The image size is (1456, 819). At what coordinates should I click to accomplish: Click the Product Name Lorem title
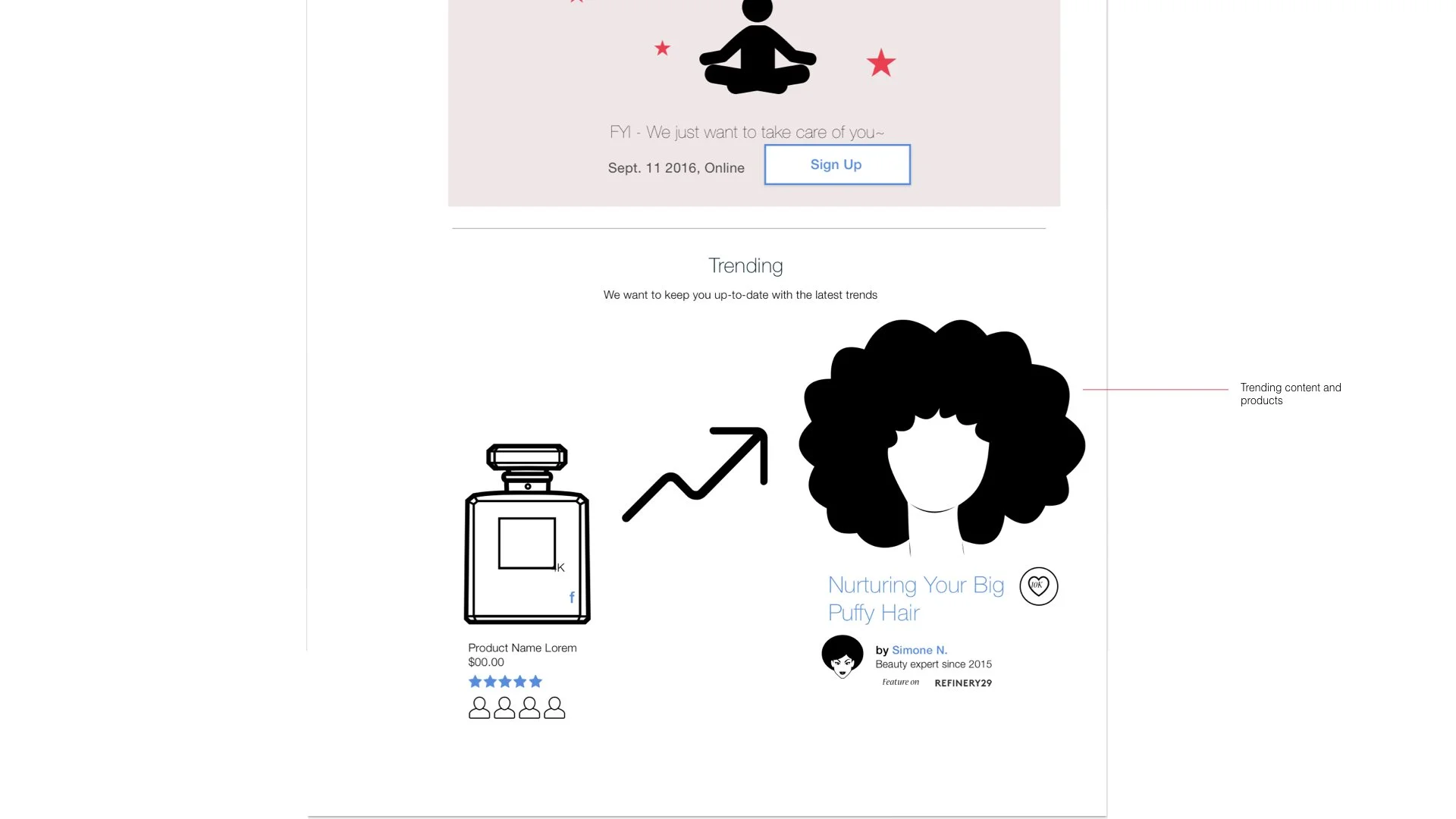[x=522, y=648]
